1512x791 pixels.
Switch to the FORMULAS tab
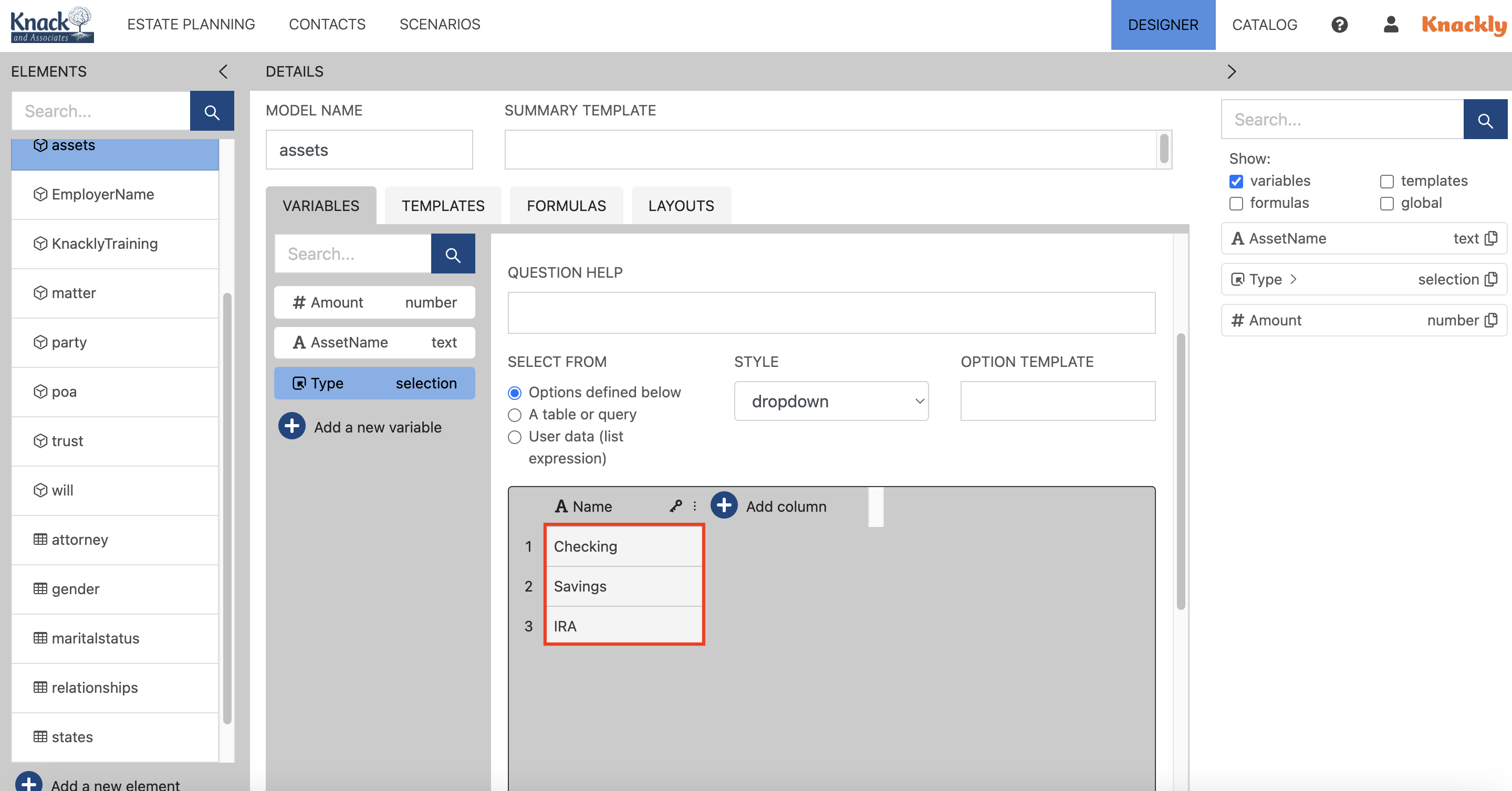(566, 205)
